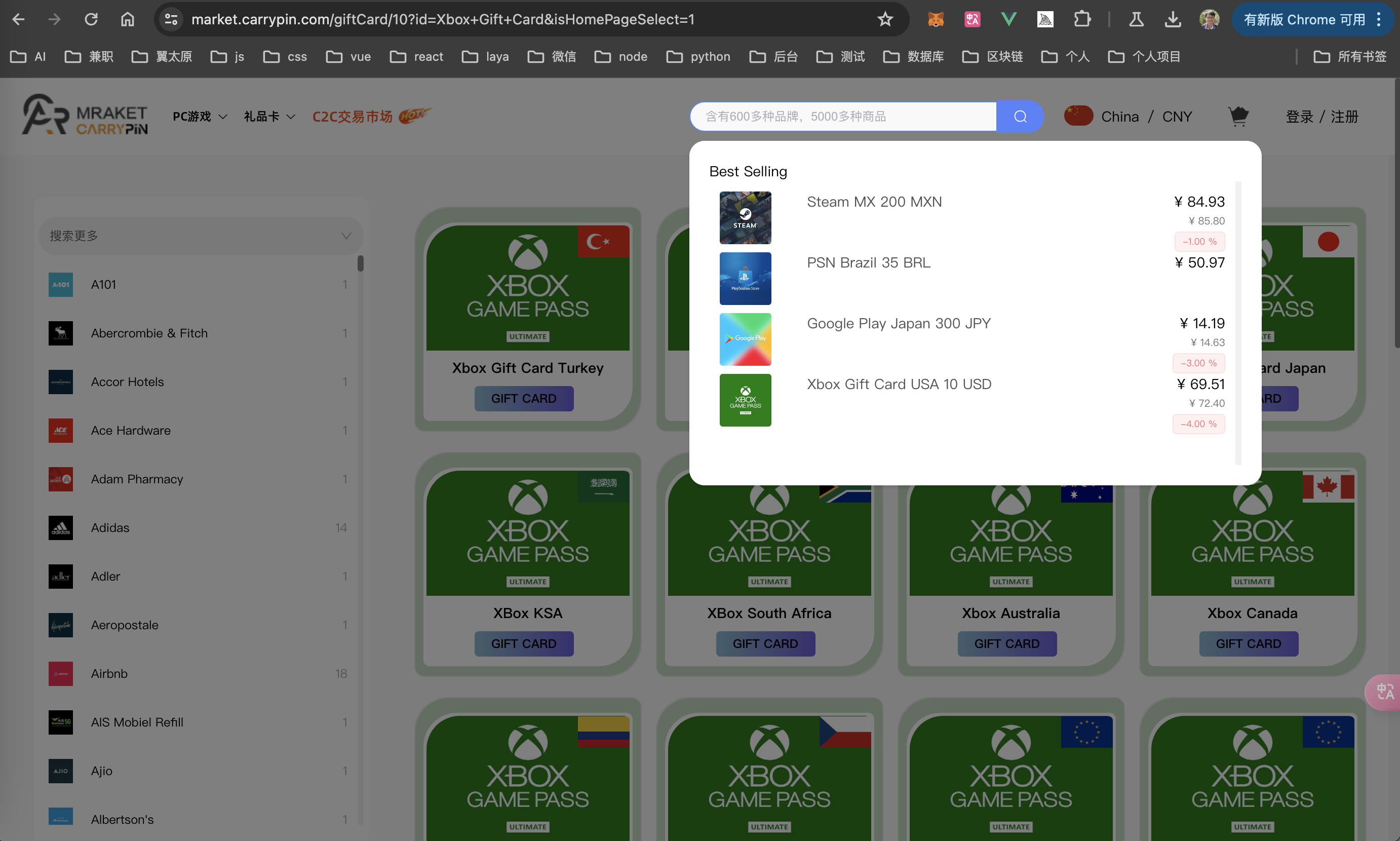
Task: Select Abercrombie & Fitch brand
Action: (198, 333)
